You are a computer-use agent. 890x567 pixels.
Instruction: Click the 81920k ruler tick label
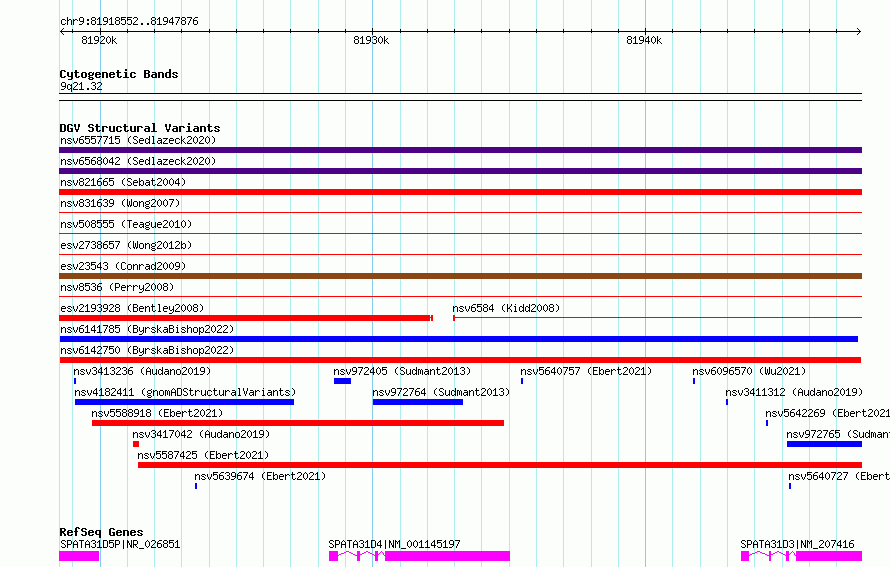coord(99,40)
